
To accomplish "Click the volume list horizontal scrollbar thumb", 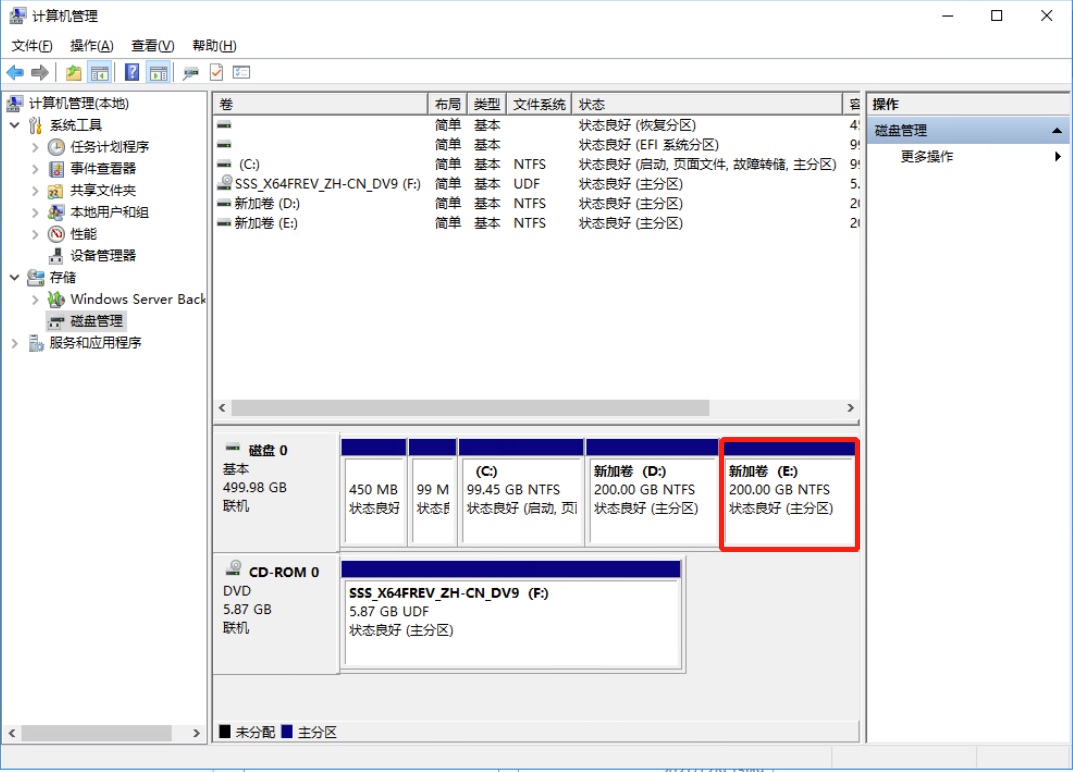I will (471, 408).
